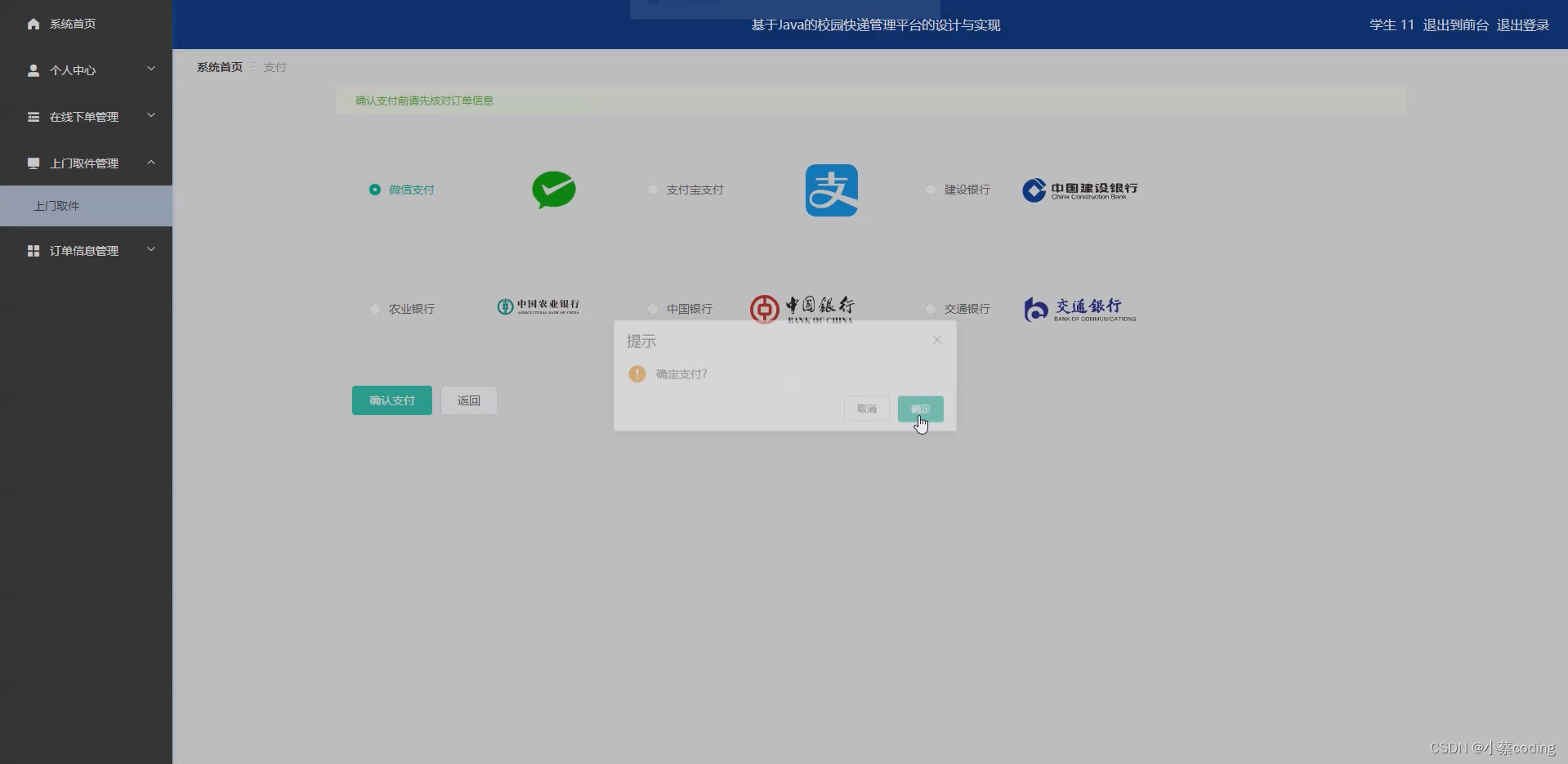
Task: Select the 支付宝支付 radio button
Action: [x=653, y=190]
